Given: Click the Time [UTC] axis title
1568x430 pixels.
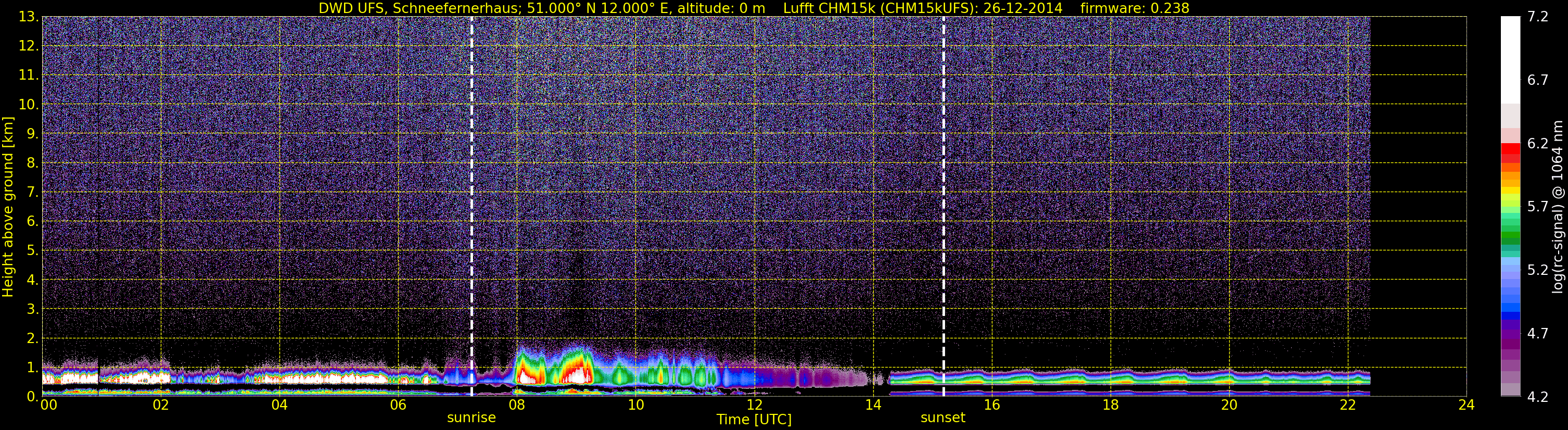Looking at the screenshot, I should pos(754,420).
